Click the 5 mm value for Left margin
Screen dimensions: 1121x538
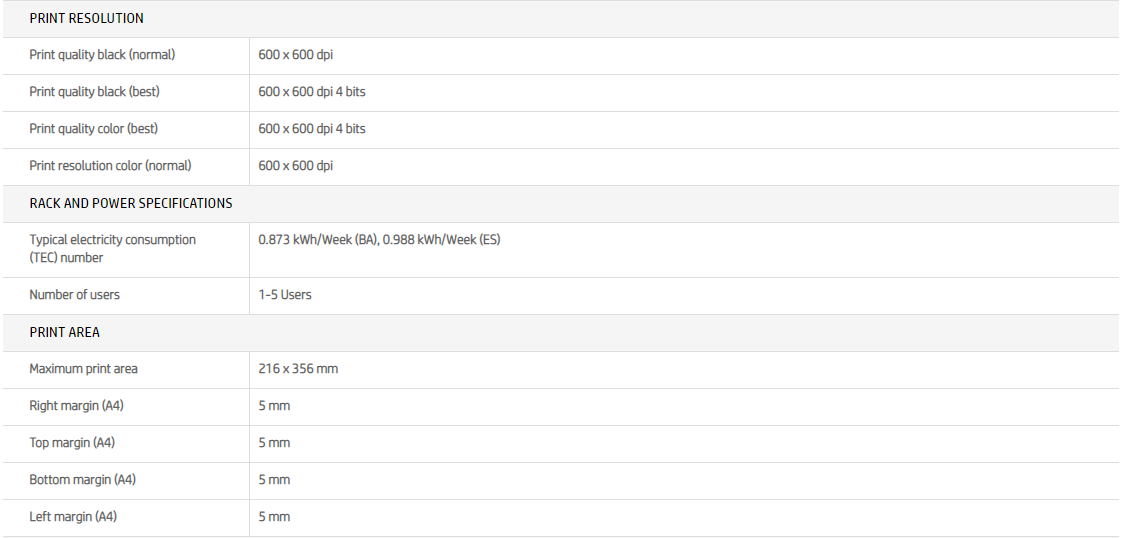click(x=274, y=517)
